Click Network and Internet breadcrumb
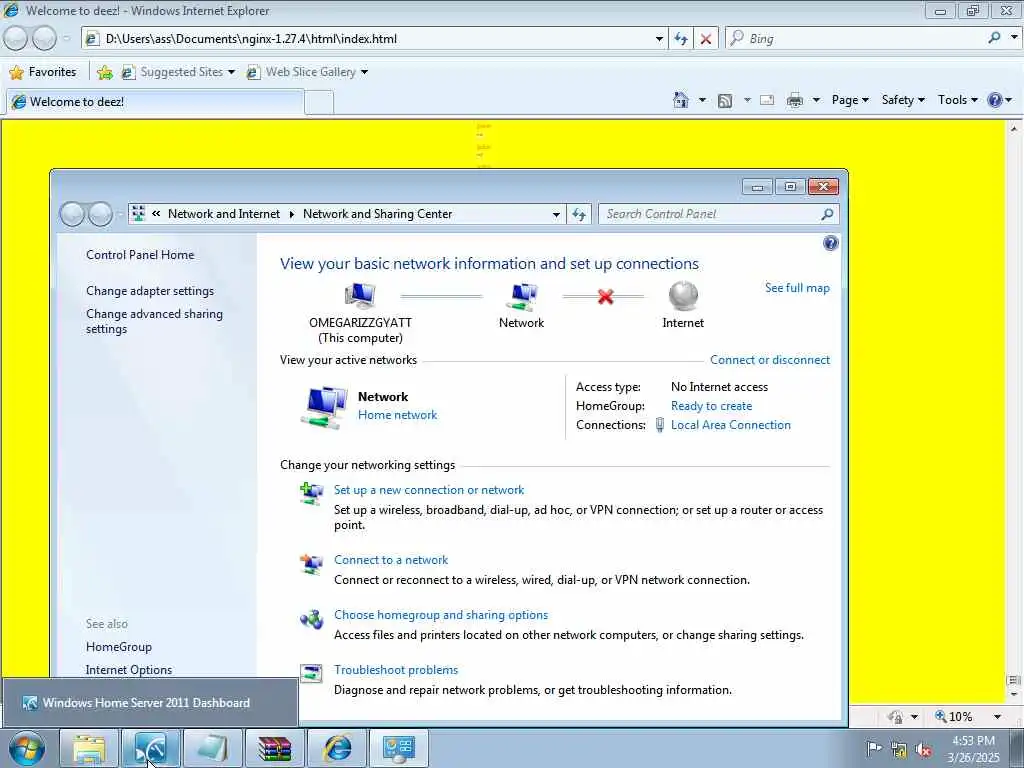1024x768 pixels. click(223, 214)
